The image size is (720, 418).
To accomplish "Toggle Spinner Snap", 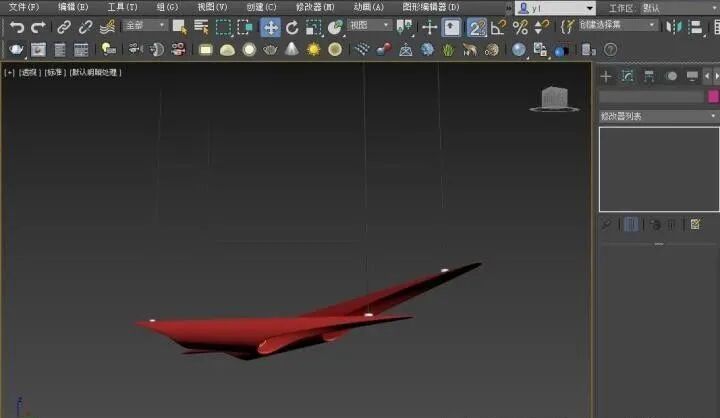I will tap(542, 28).
